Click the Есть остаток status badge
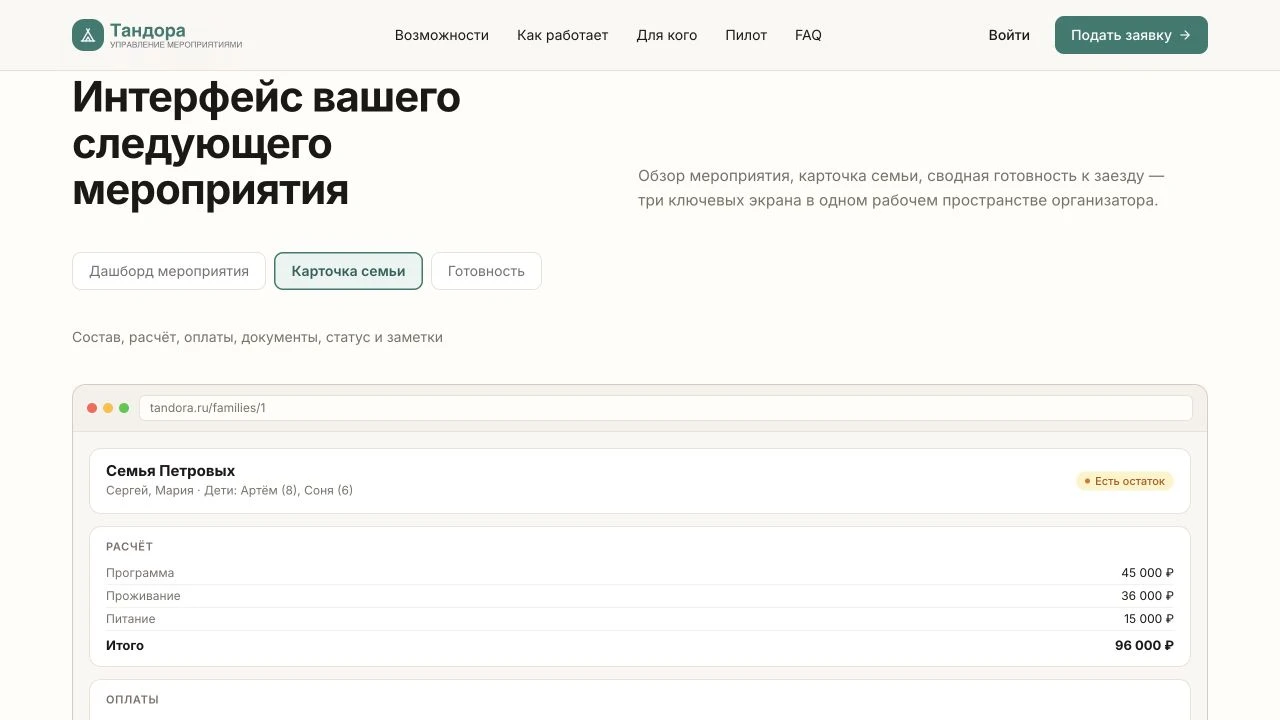The image size is (1280, 720). (1125, 481)
